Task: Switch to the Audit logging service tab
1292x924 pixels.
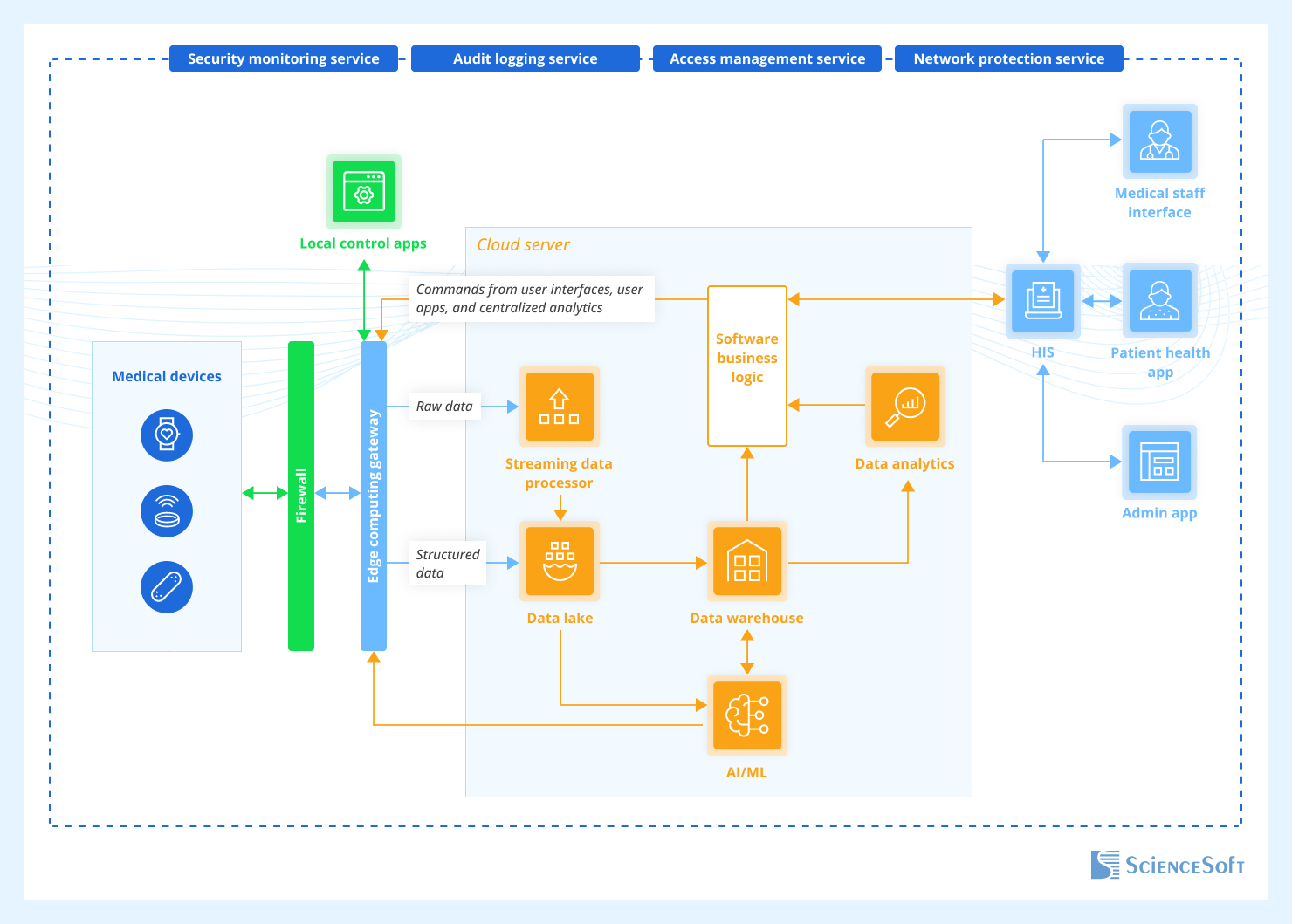Action: point(525,58)
